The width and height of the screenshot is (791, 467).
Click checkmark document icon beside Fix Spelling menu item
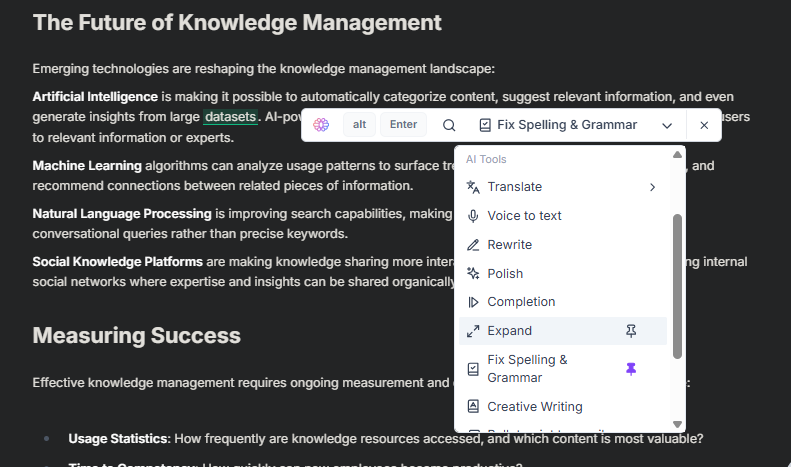[x=473, y=369]
